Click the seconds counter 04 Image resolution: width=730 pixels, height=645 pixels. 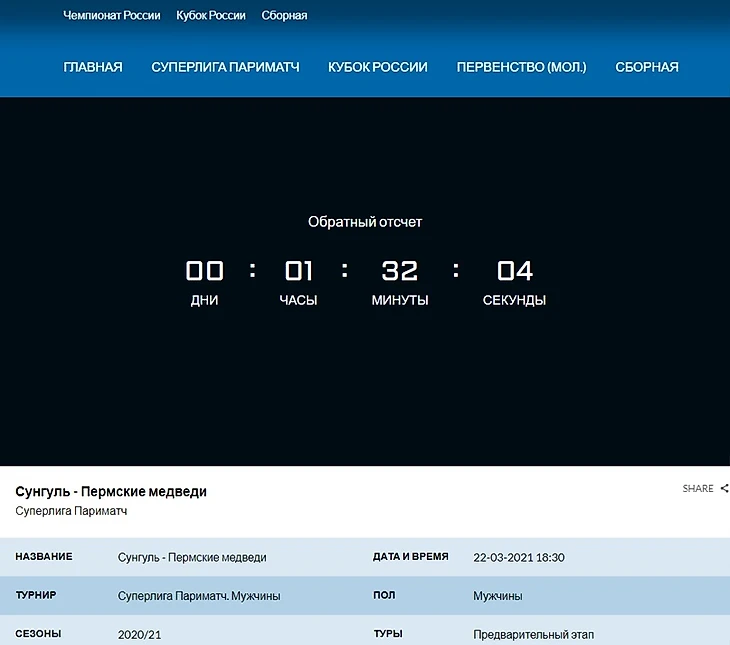coord(514,271)
